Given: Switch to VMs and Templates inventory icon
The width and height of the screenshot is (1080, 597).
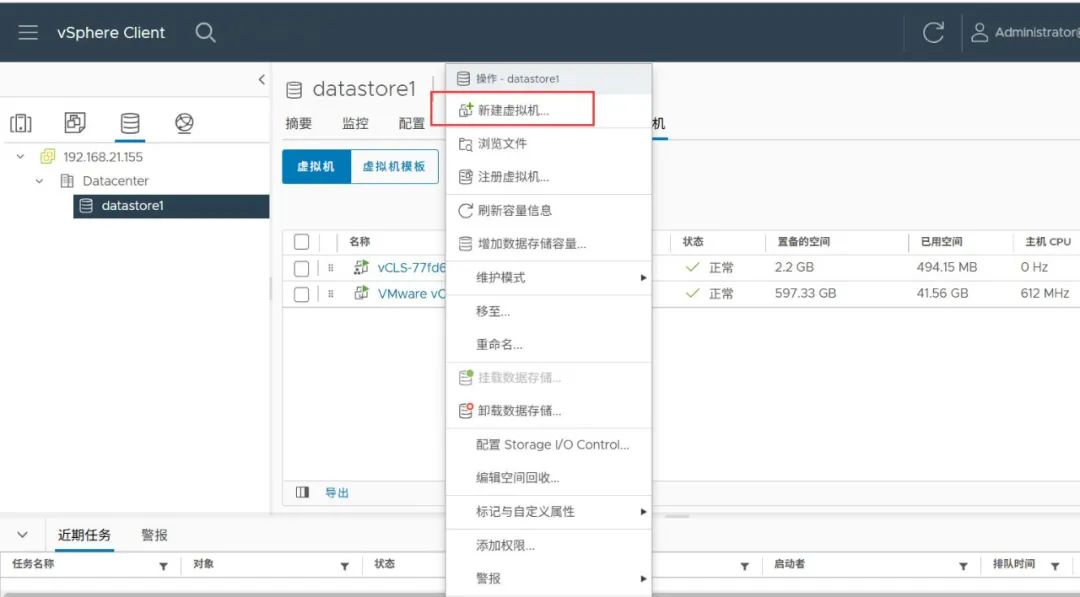Looking at the screenshot, I should tap(75, 123).
